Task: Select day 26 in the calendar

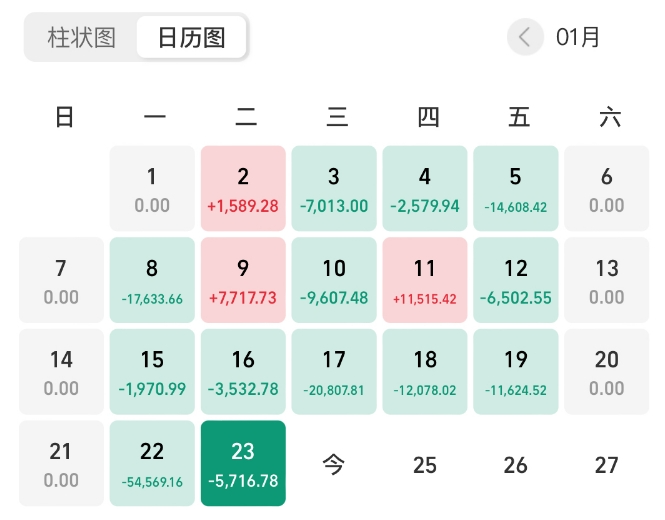Action: pyautogui.click(x=516, y=465)
